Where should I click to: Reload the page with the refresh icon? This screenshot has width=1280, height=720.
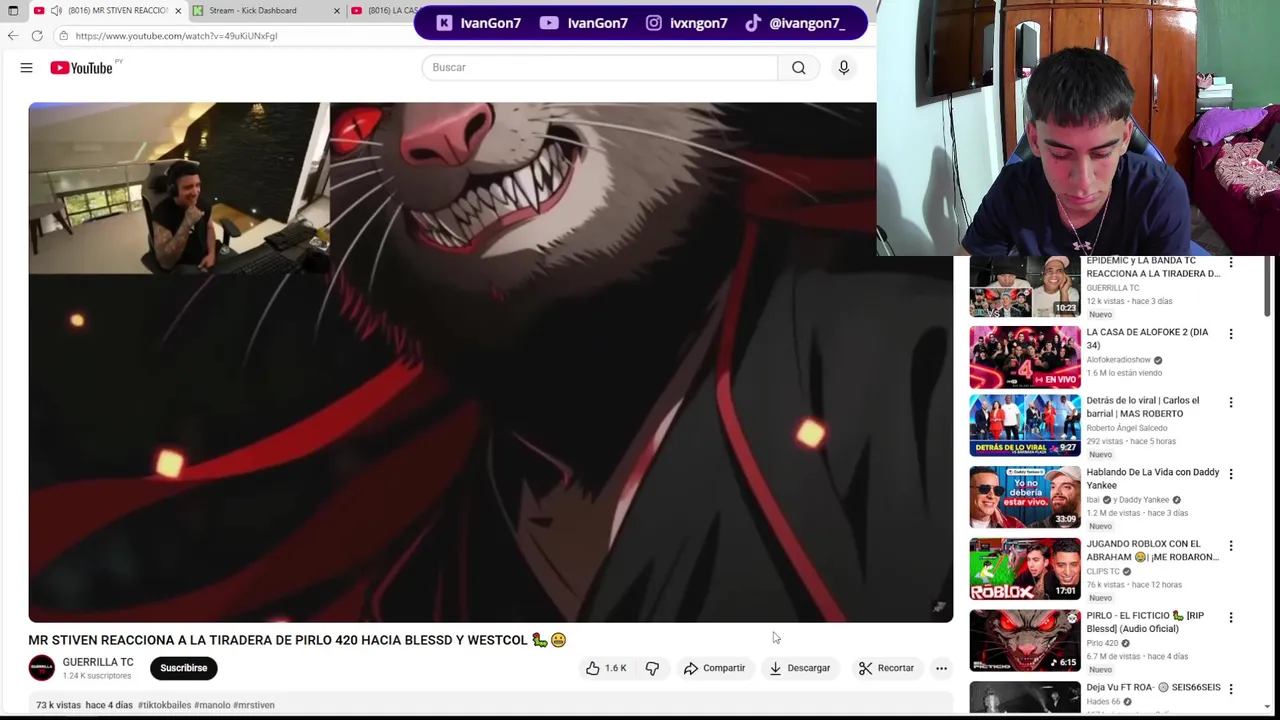tap(37, 36)
